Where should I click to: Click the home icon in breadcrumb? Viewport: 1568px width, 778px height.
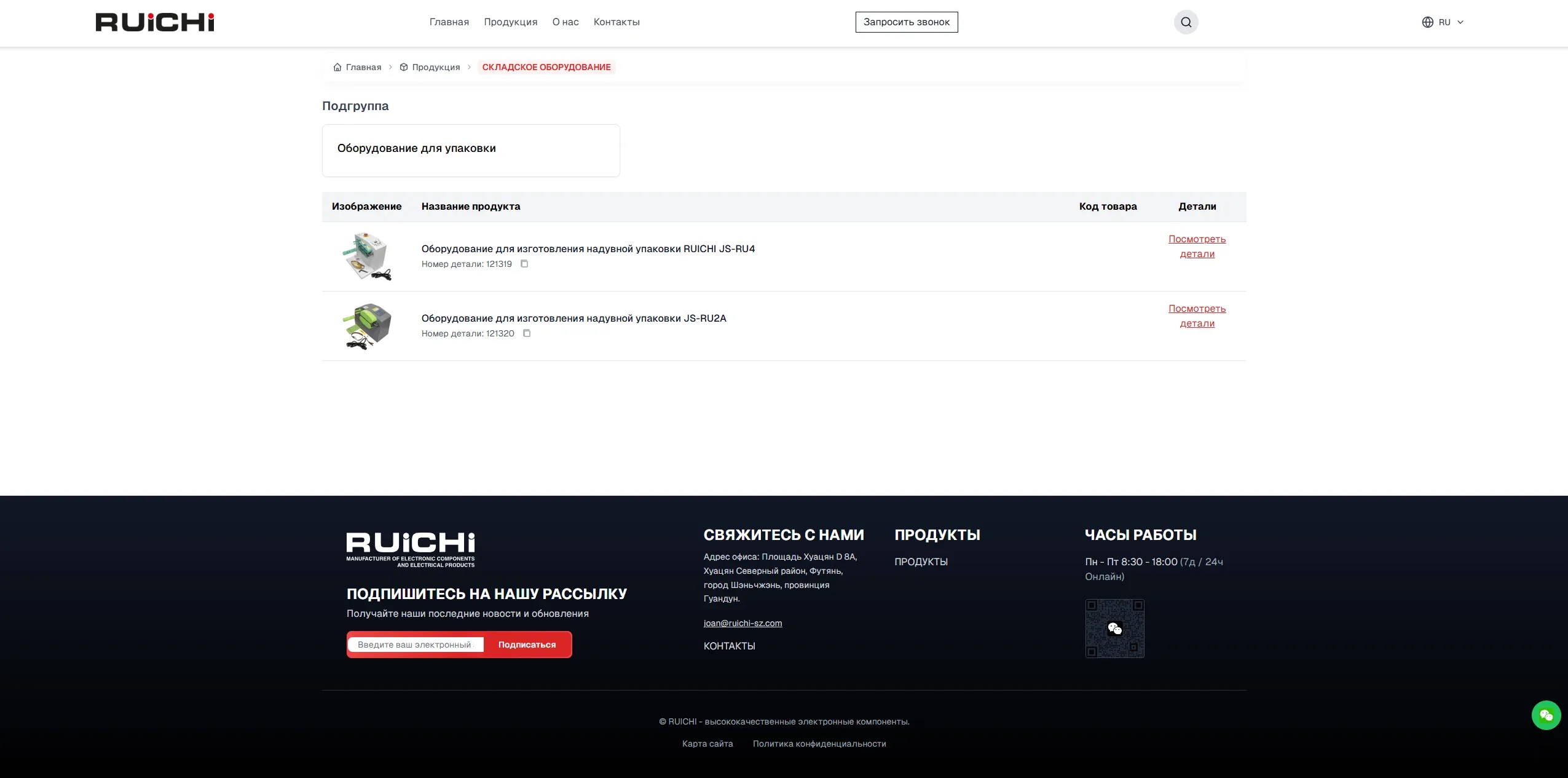point(337,67)
